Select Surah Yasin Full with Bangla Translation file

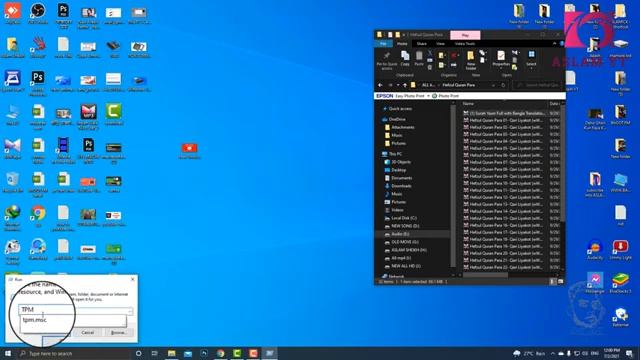[505, 113]
